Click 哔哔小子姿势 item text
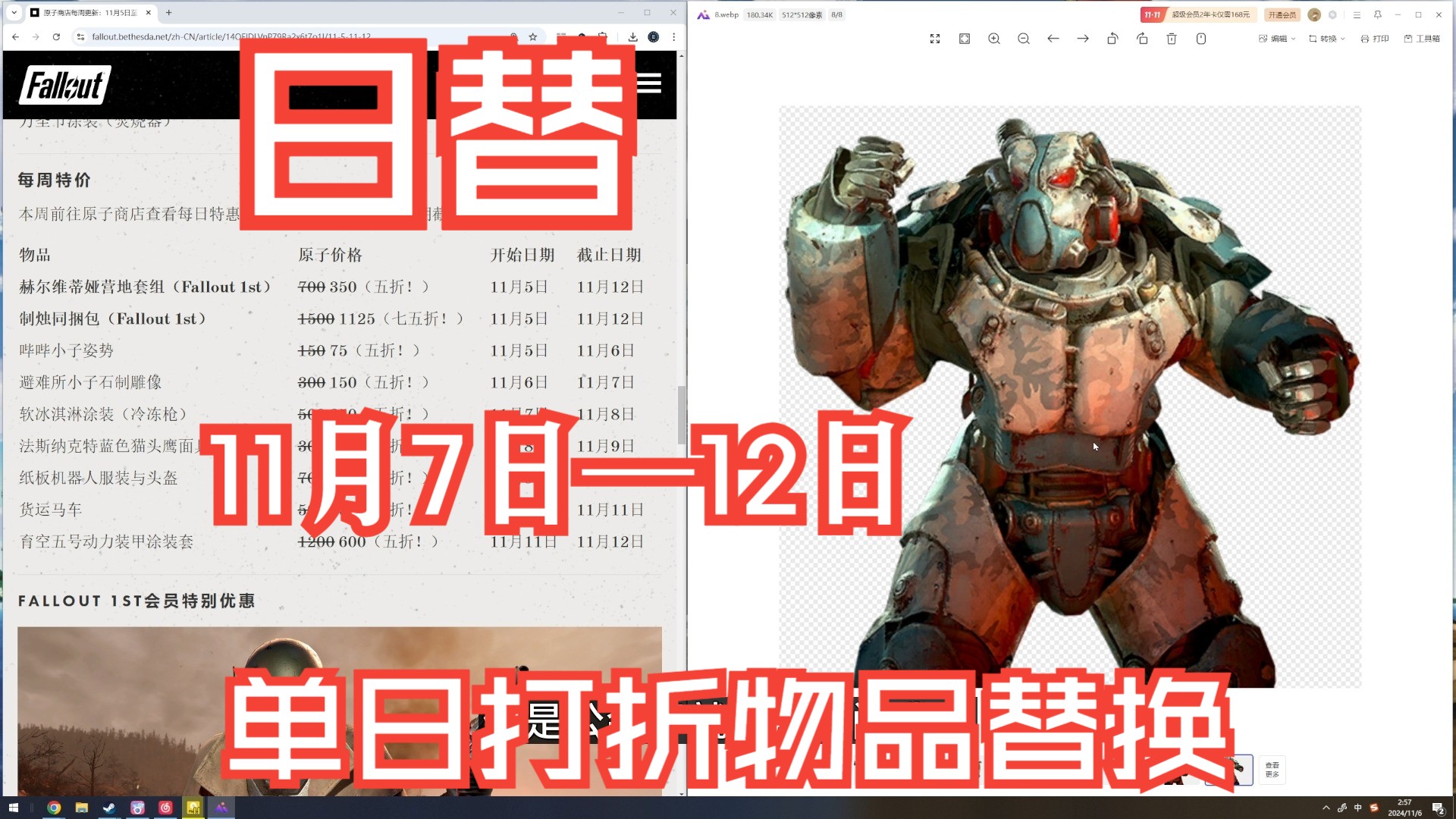1456x819 pixels. click(x=66, y=350)
